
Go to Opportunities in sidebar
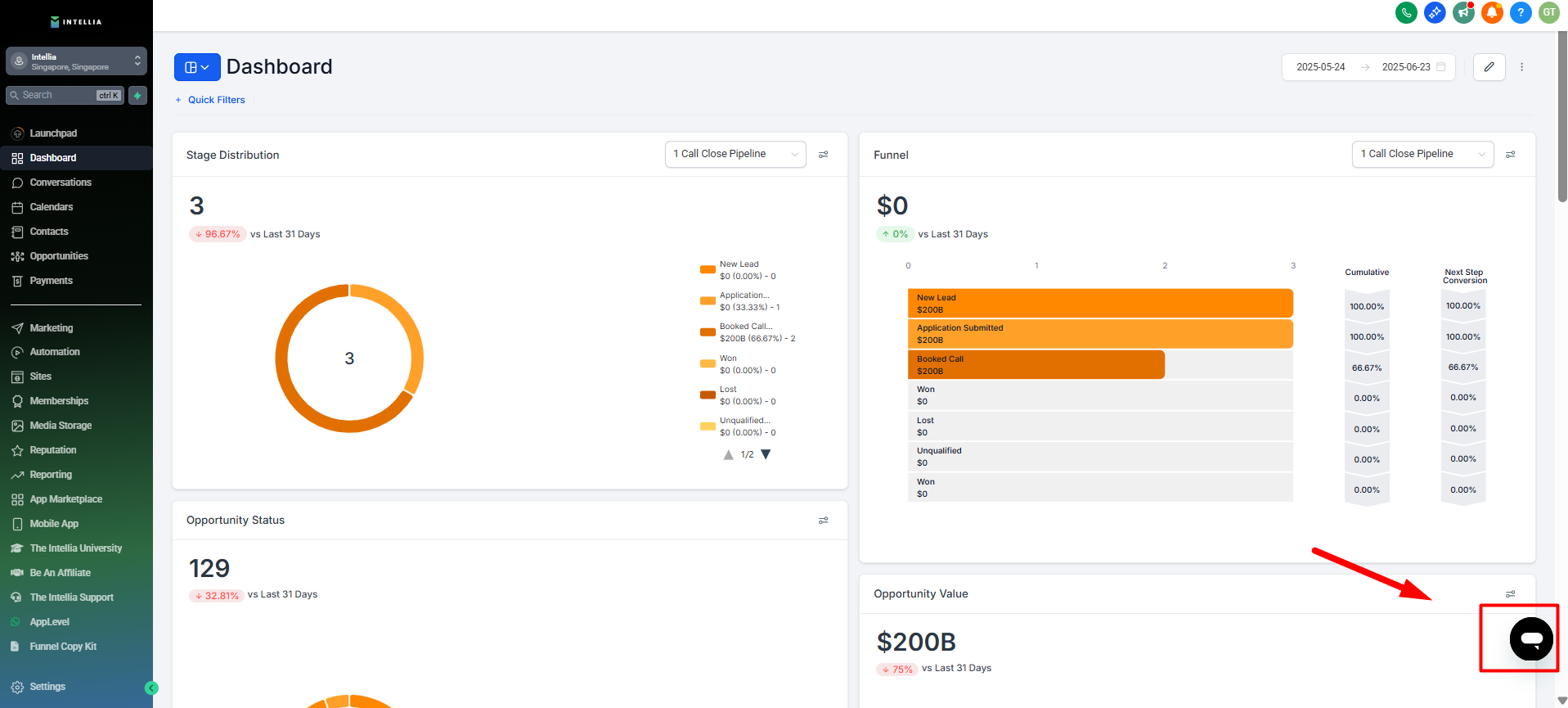(59, 256)
